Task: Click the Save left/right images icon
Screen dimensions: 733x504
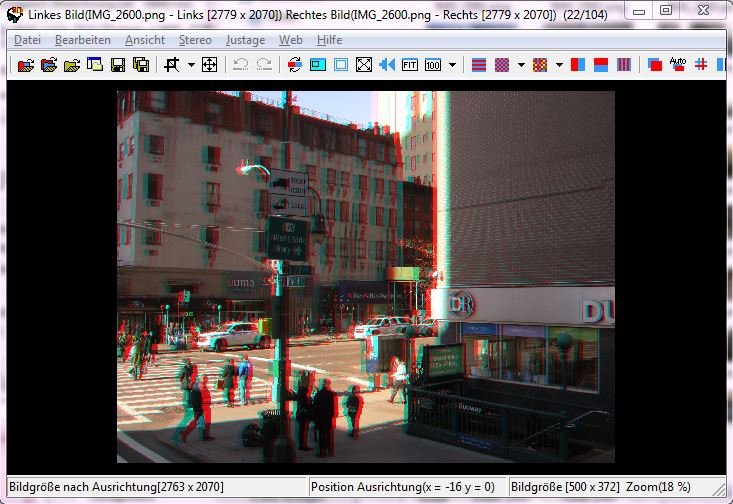Action: click(x=141, y=65)
